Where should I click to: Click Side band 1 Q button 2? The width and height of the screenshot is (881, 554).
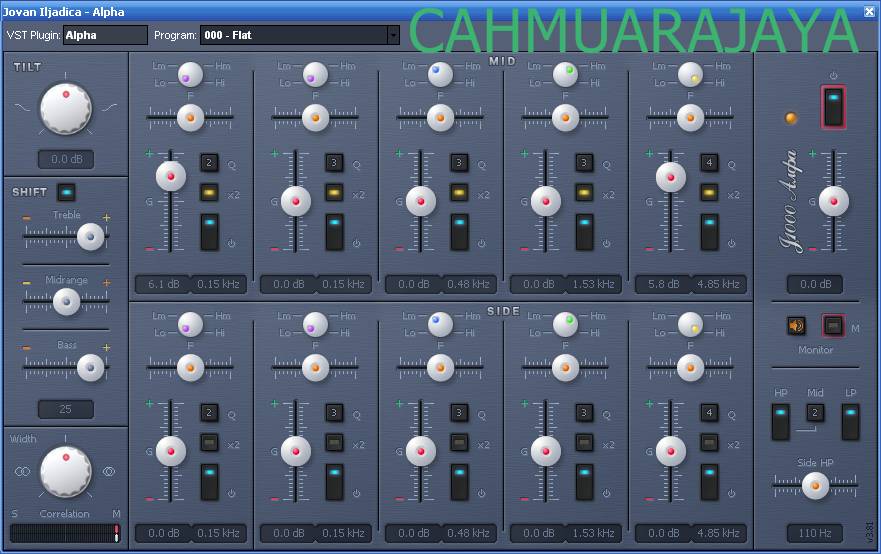(209, 413)
